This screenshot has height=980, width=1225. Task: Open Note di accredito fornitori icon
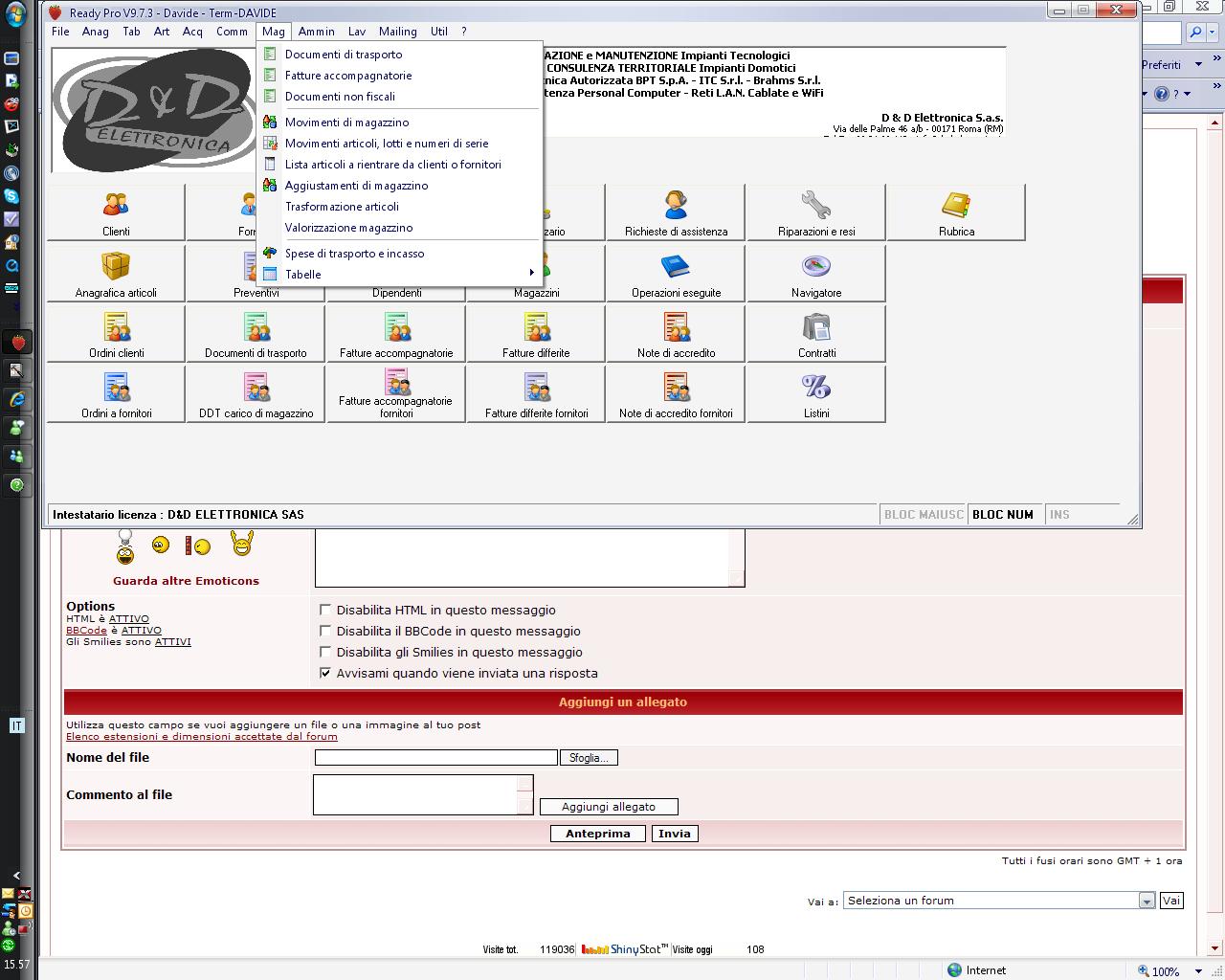click(676, 394)
